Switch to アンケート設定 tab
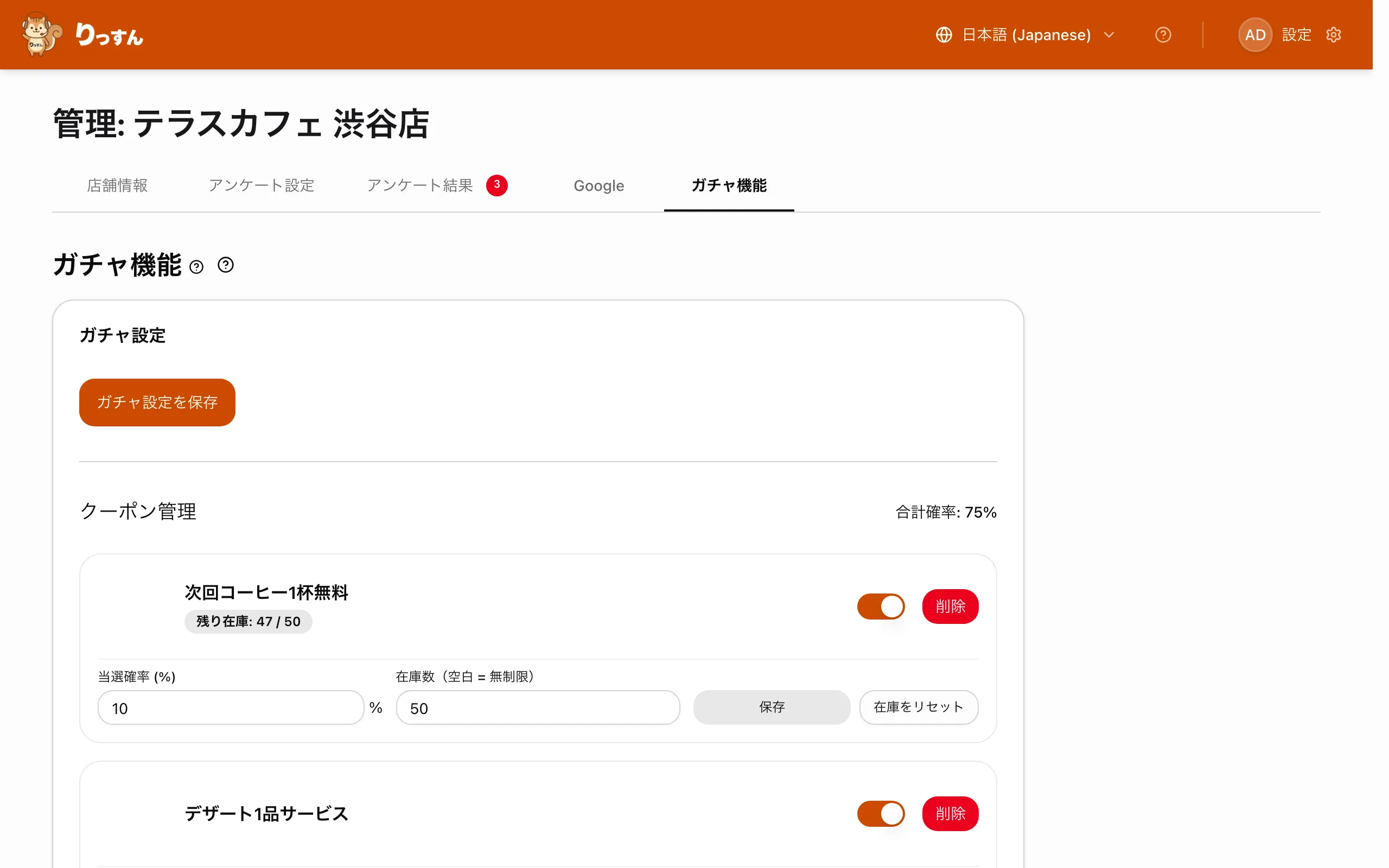 [261, 186]
